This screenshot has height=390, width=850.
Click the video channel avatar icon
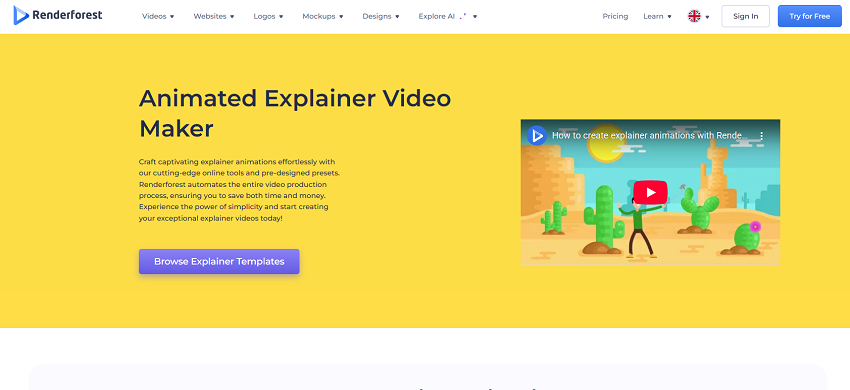(x=537, y=135)
